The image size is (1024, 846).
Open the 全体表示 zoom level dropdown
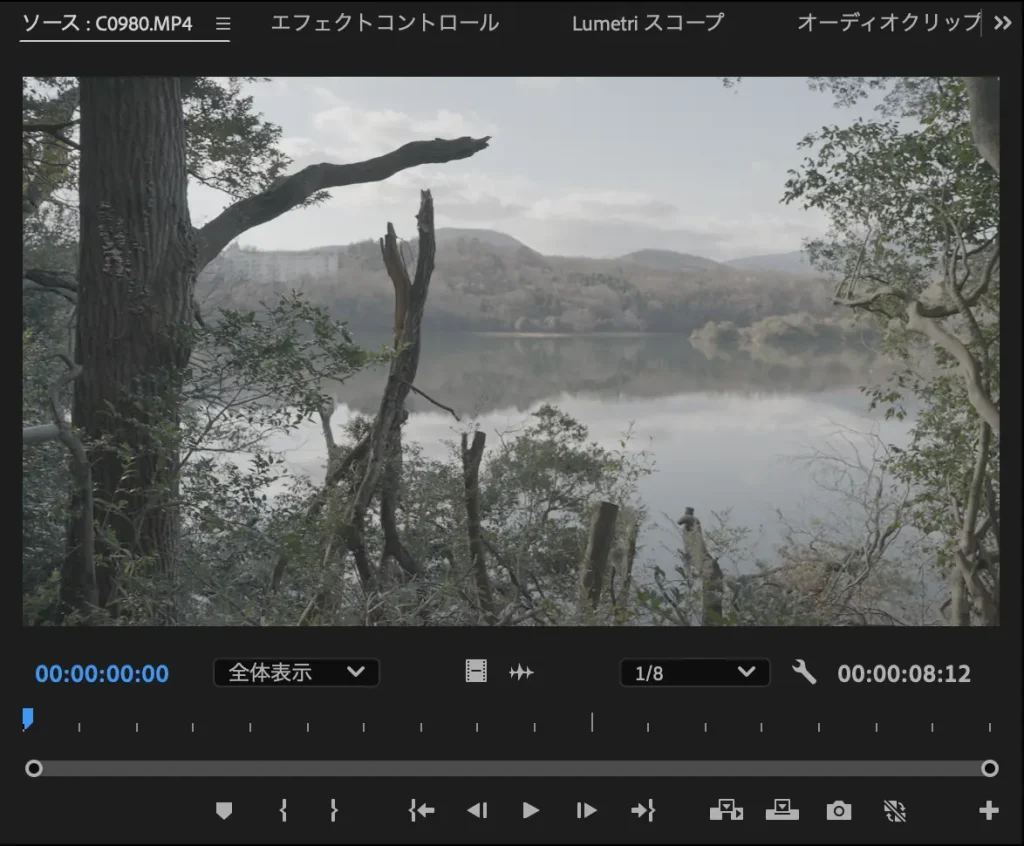(x=295, y=672)
